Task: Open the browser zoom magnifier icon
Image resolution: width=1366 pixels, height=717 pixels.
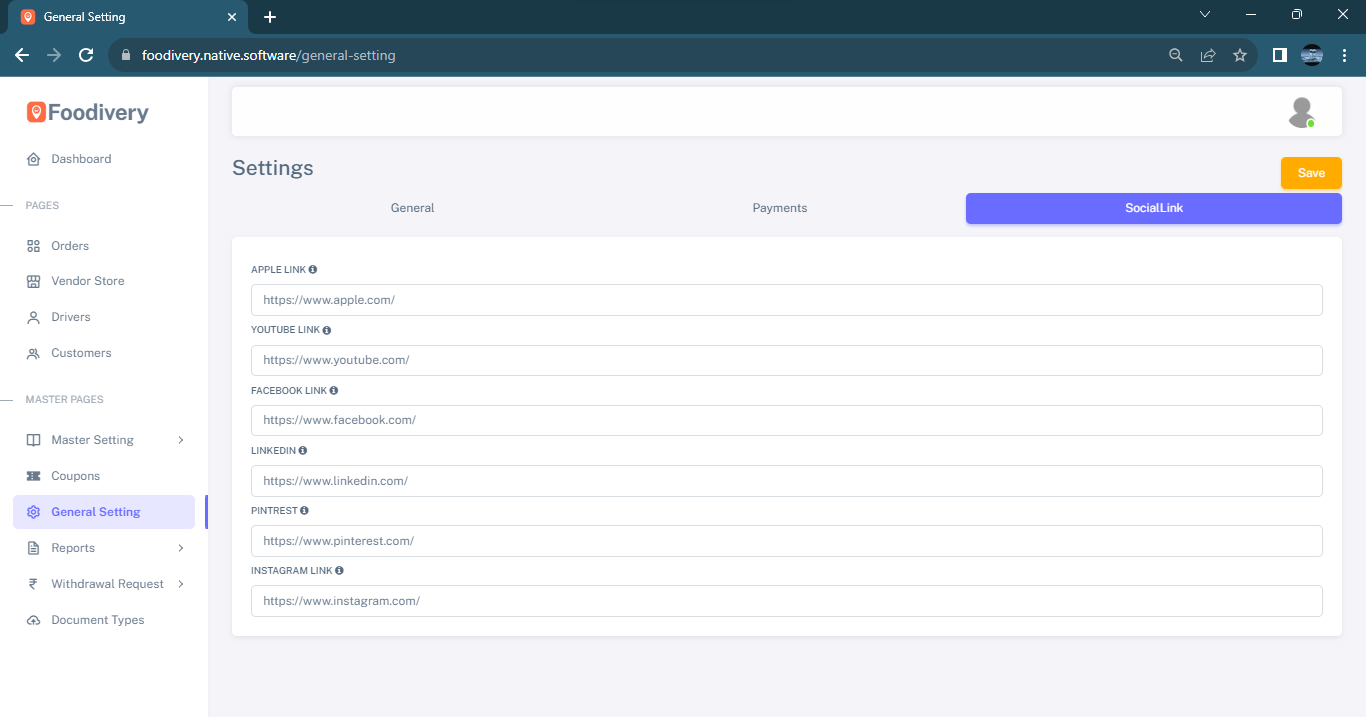Action: click(x=1176, y=55)
